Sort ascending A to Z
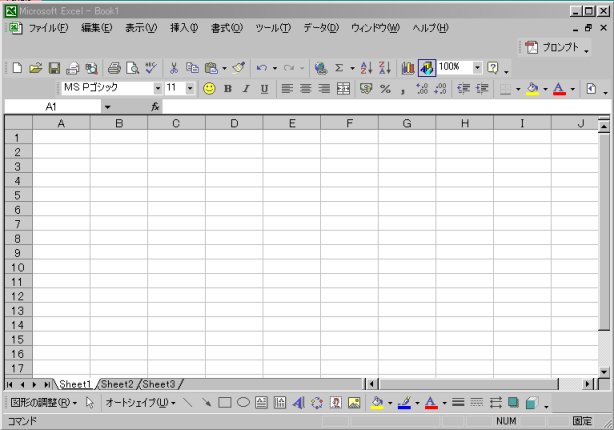614x430 pixels. click(x=366, y=68)
